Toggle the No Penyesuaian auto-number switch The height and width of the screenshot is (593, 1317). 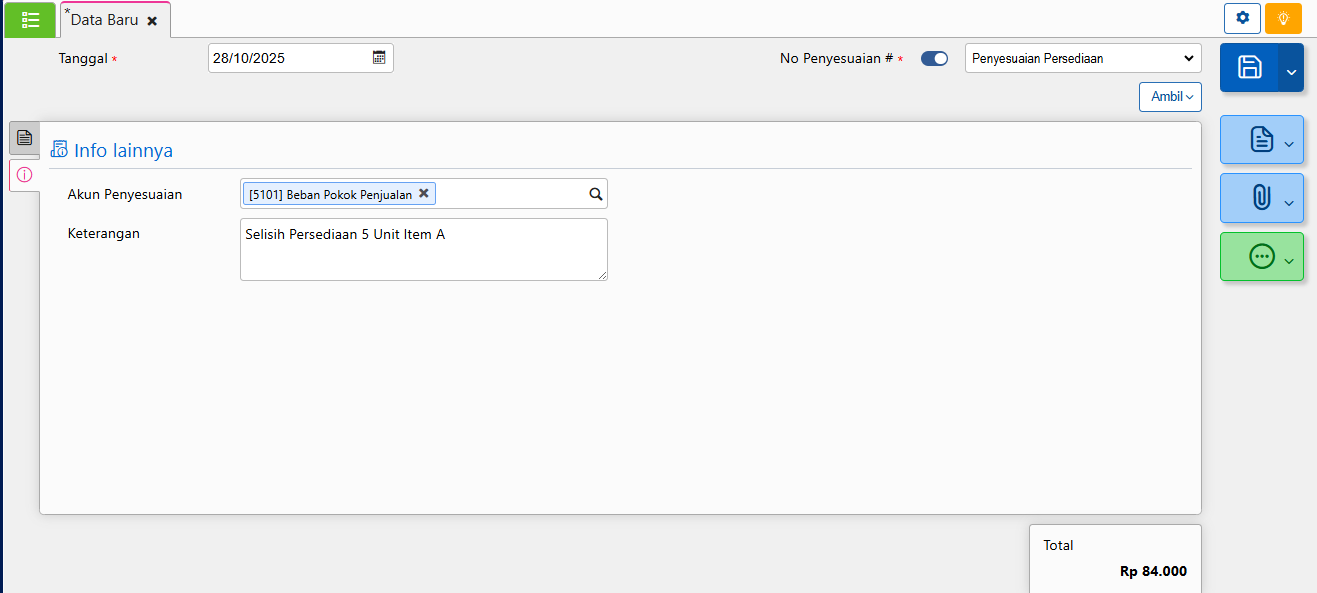click(x=934, y=59)
